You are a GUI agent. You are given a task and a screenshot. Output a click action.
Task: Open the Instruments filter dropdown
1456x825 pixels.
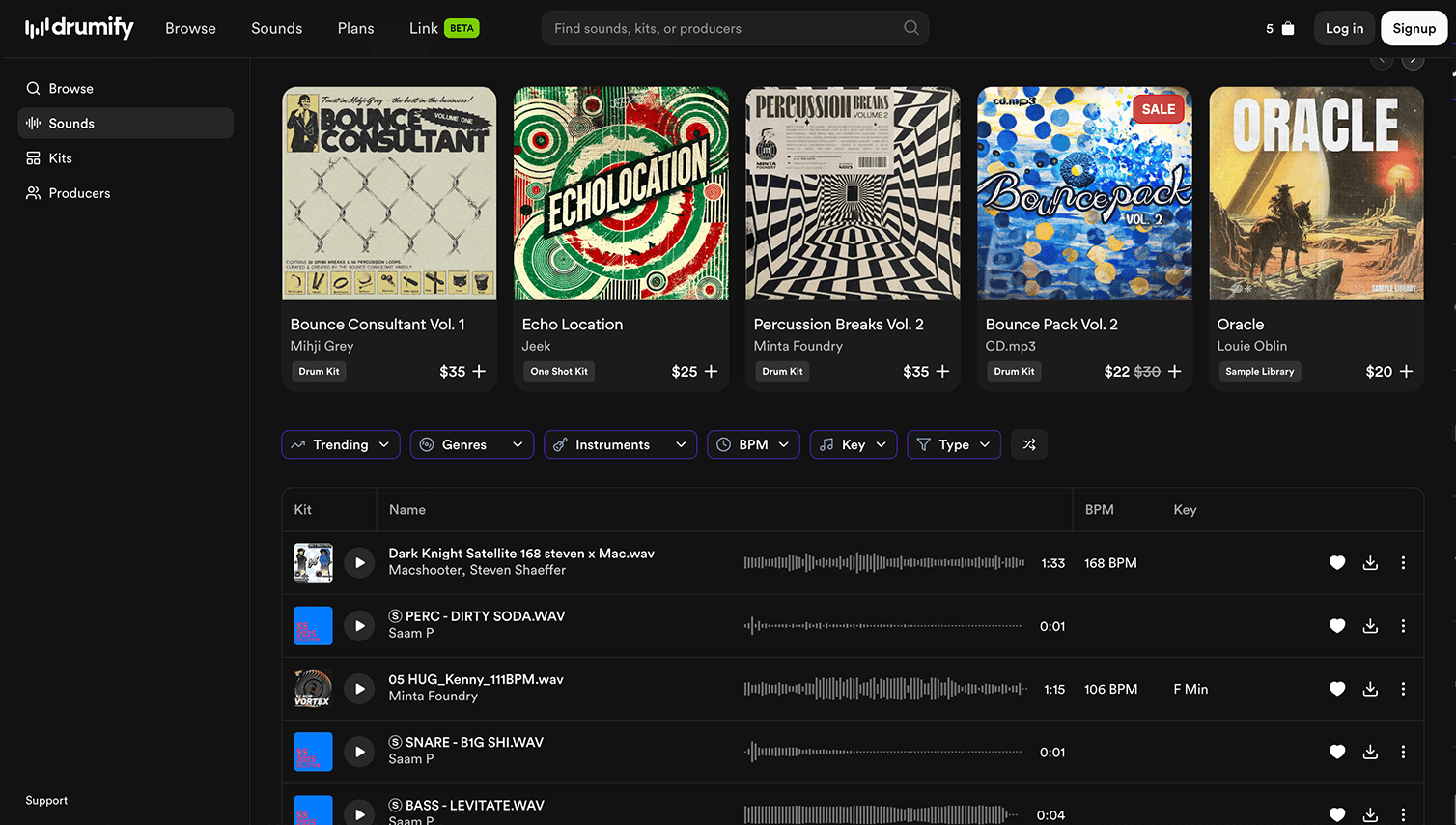point(620,444)
